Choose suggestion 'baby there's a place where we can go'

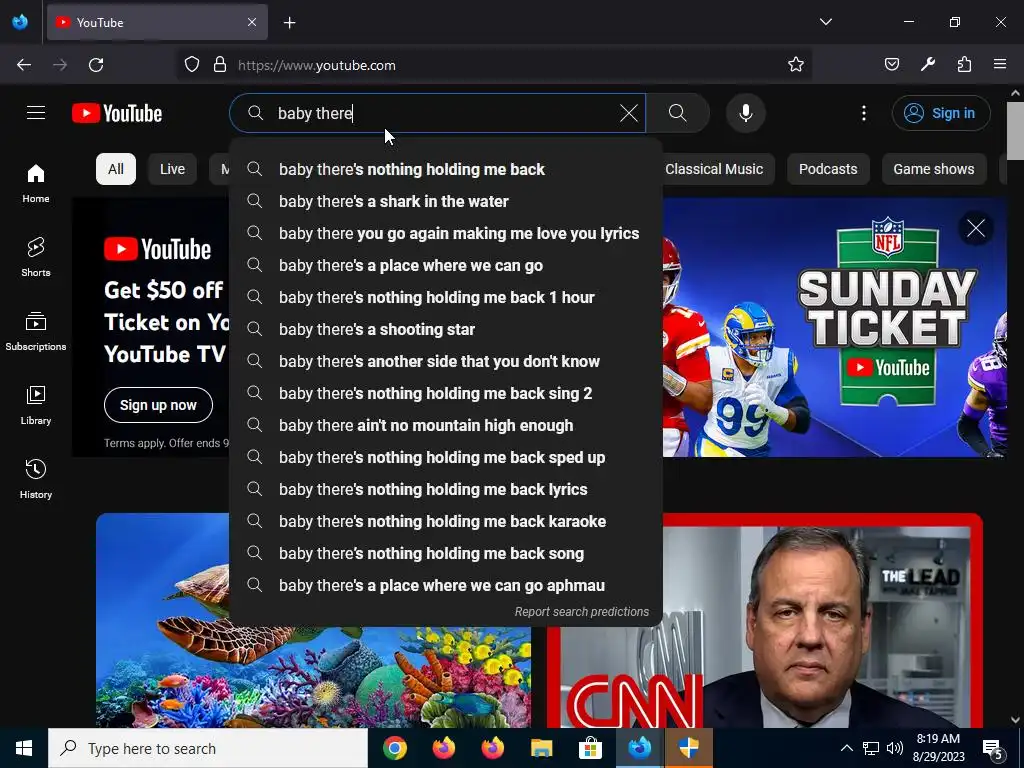[x=446, y=265]
